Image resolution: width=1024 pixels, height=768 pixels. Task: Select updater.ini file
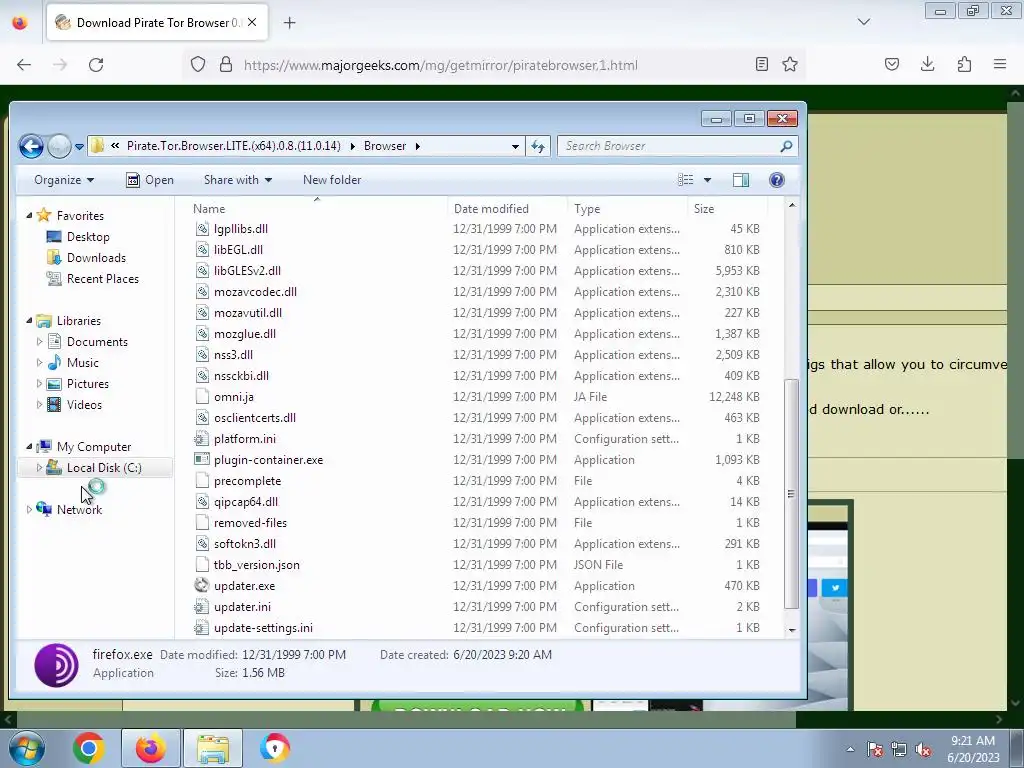[x=242, y=607]
